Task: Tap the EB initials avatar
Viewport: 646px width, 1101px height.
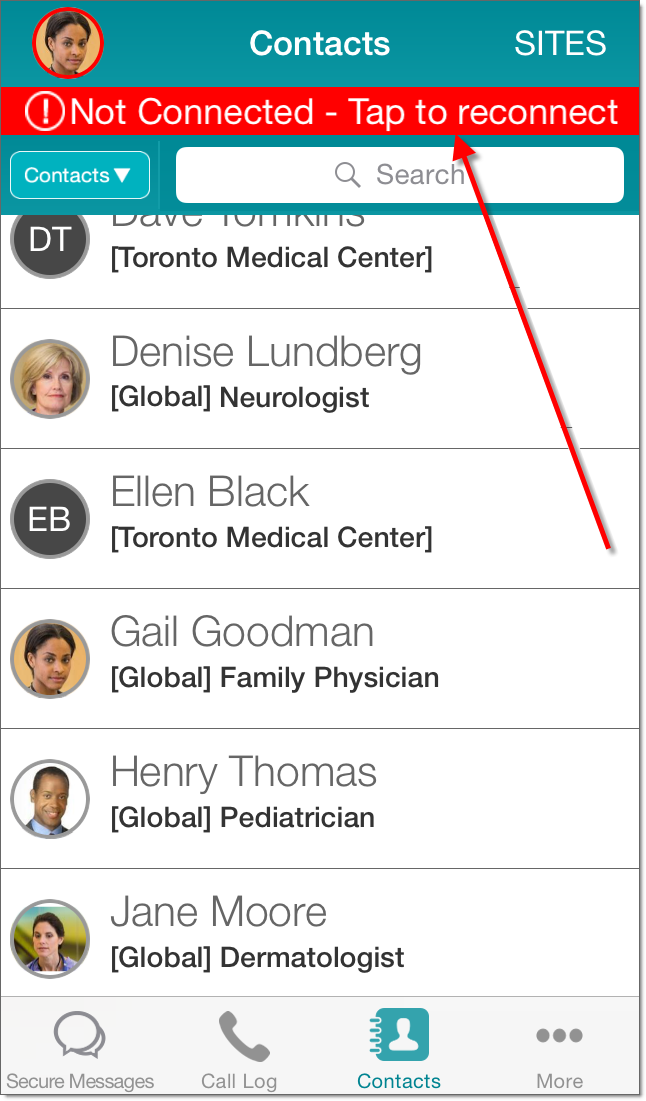Action: click(x=50, y=519)
